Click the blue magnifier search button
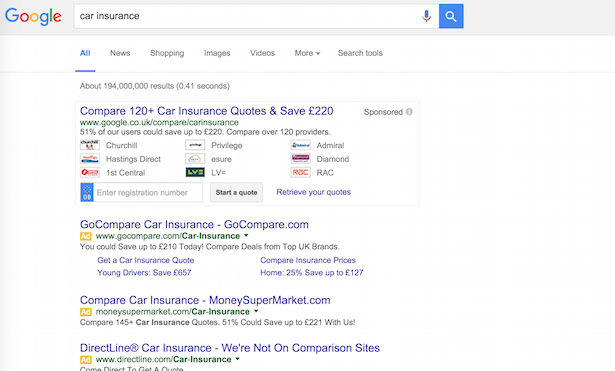This screenshot has width=615, height=371. click(x=451, y=16)
